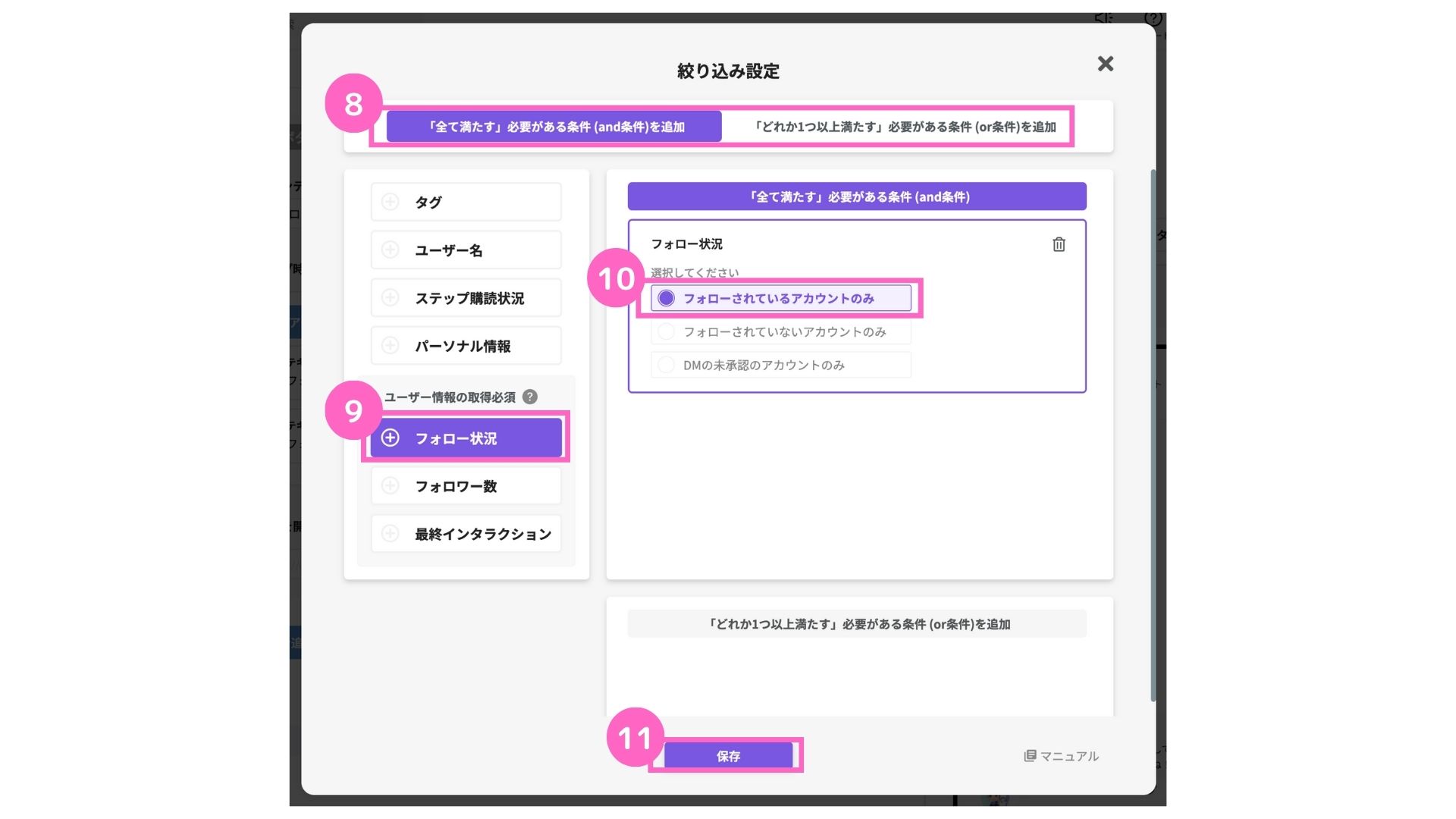
Task: Click the plus icon beside ユーザー名
Action: pyautogui.click(x=391, y=249)
